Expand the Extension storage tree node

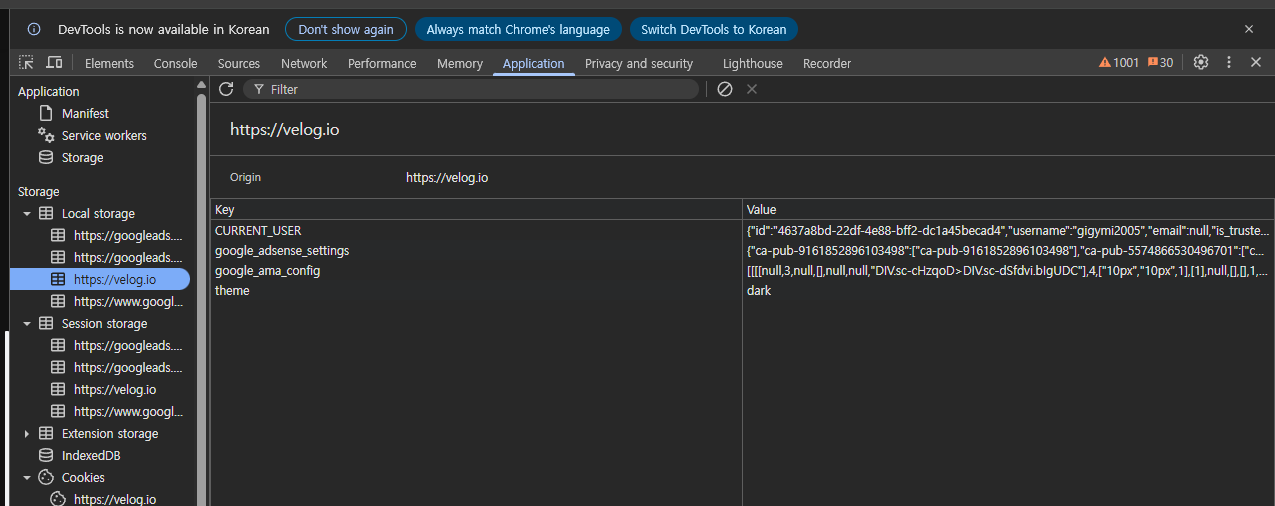[27, 434]
